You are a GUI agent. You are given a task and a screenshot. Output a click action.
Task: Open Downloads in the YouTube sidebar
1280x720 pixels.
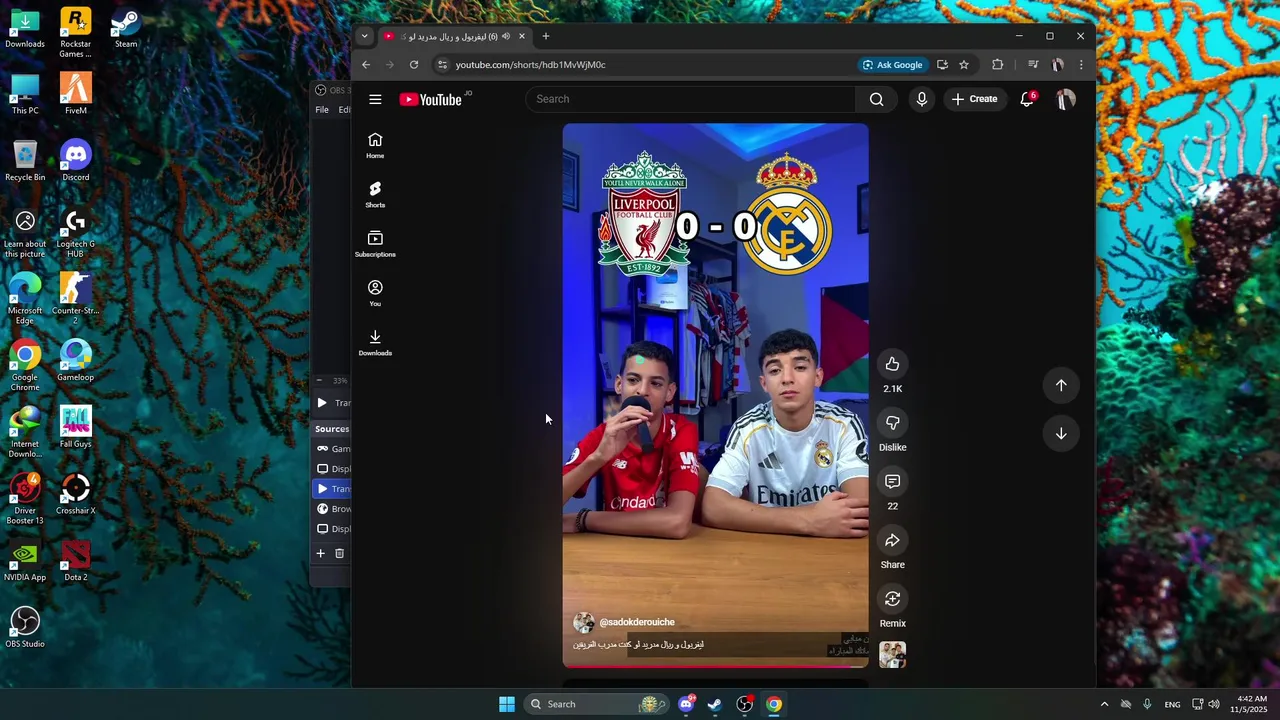pyautogui.click(x=375, y=343)
